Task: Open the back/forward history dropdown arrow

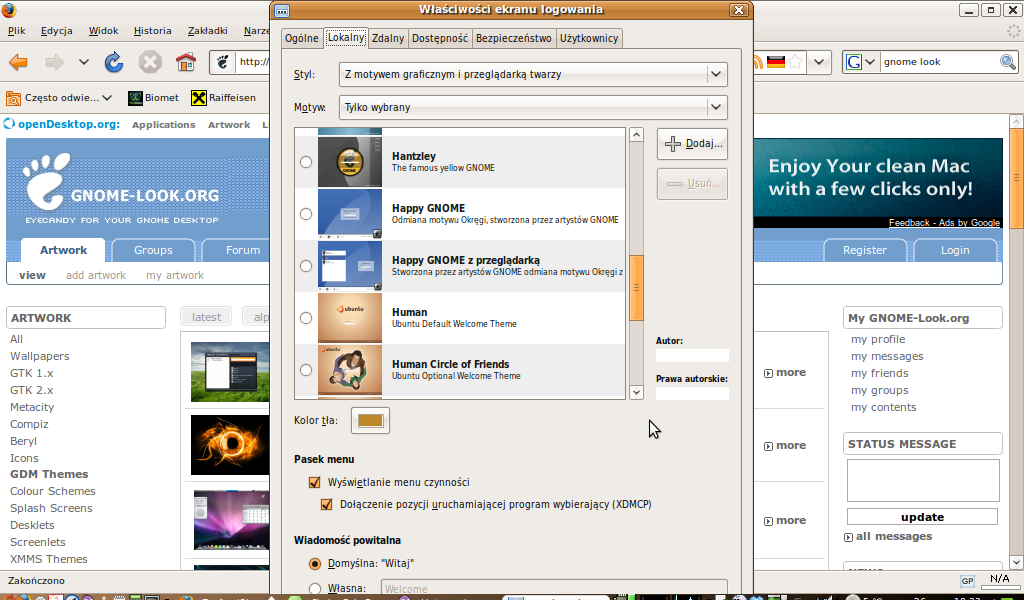Action: 84,62
